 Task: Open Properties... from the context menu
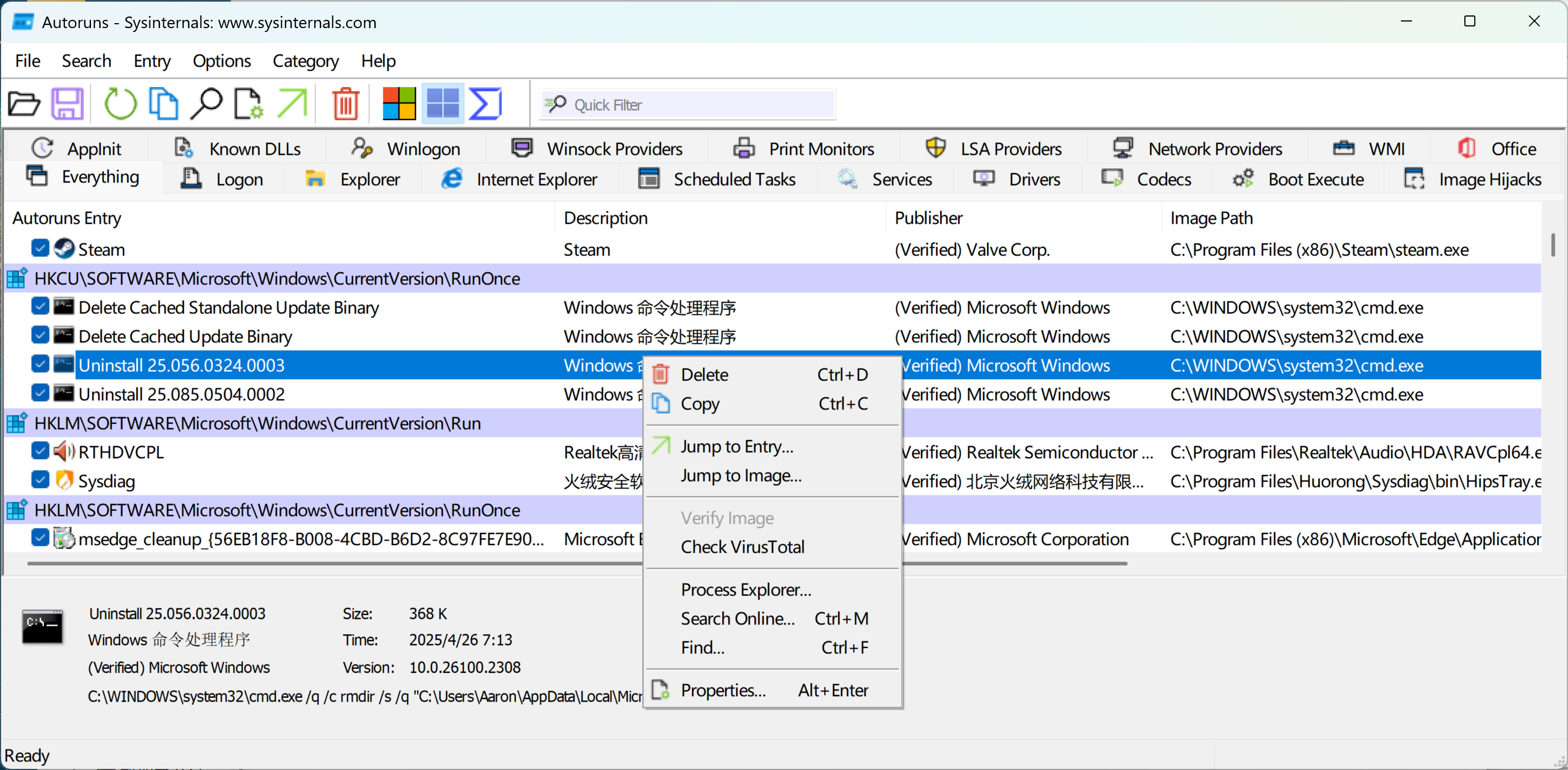coord(772,690)
